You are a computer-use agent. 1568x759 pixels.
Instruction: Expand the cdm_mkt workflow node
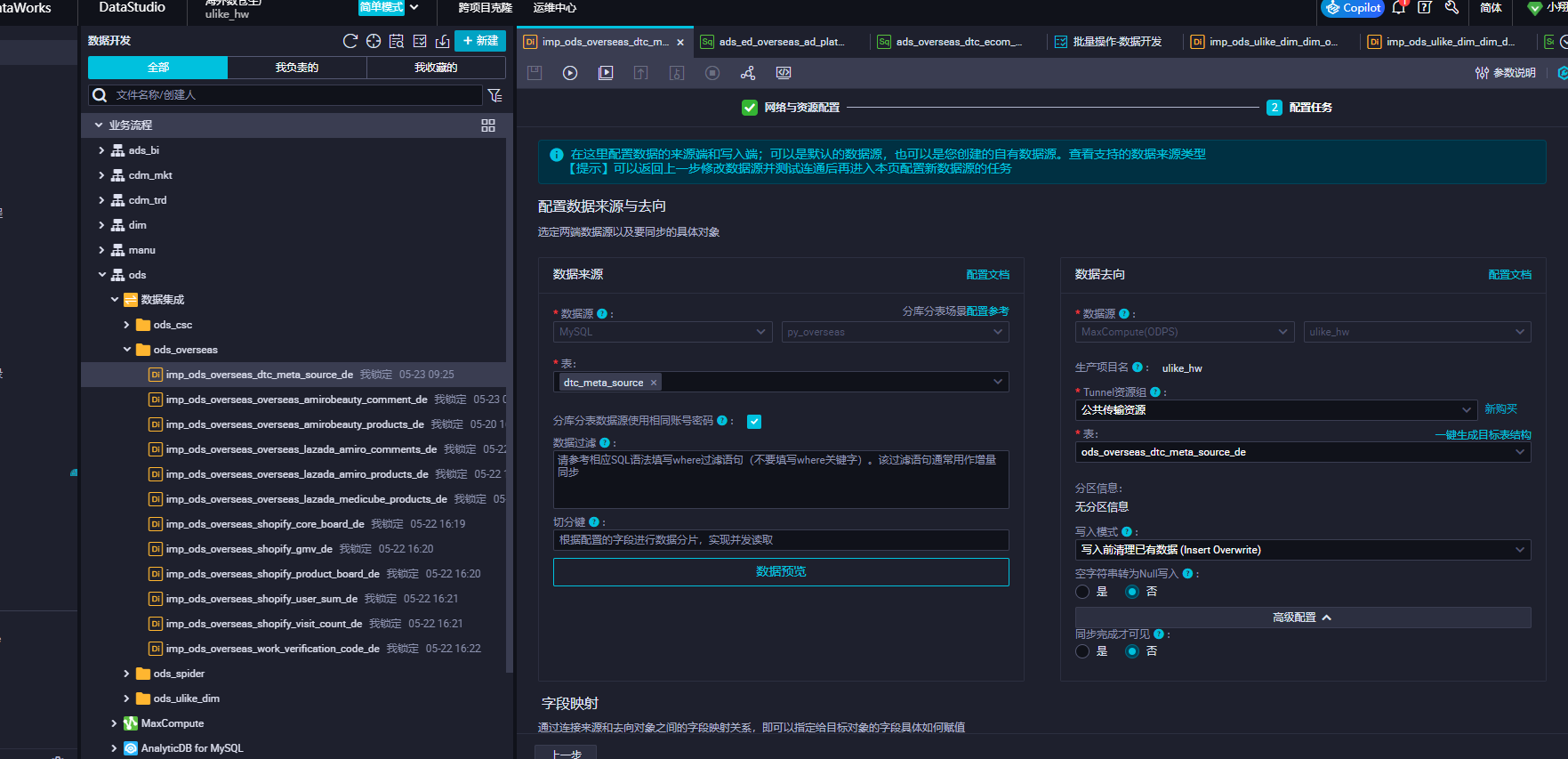coord(101,175)
